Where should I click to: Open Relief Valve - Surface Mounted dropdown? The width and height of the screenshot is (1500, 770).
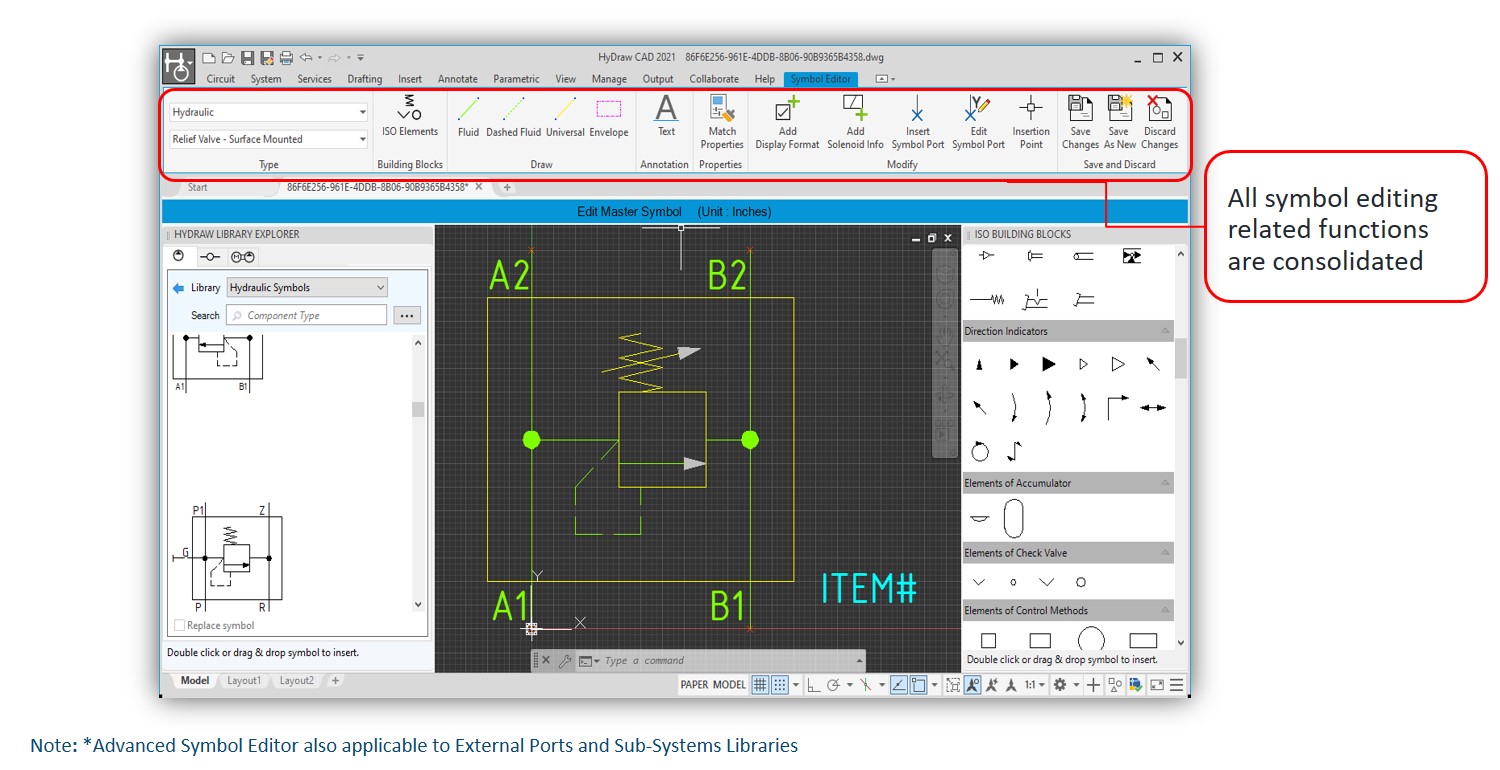268,139
